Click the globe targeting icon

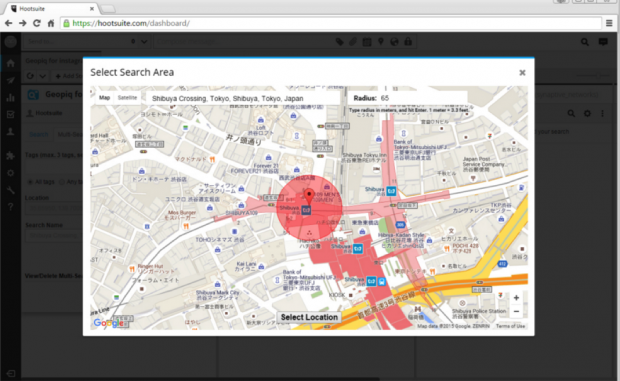click(x=394, y=41)
